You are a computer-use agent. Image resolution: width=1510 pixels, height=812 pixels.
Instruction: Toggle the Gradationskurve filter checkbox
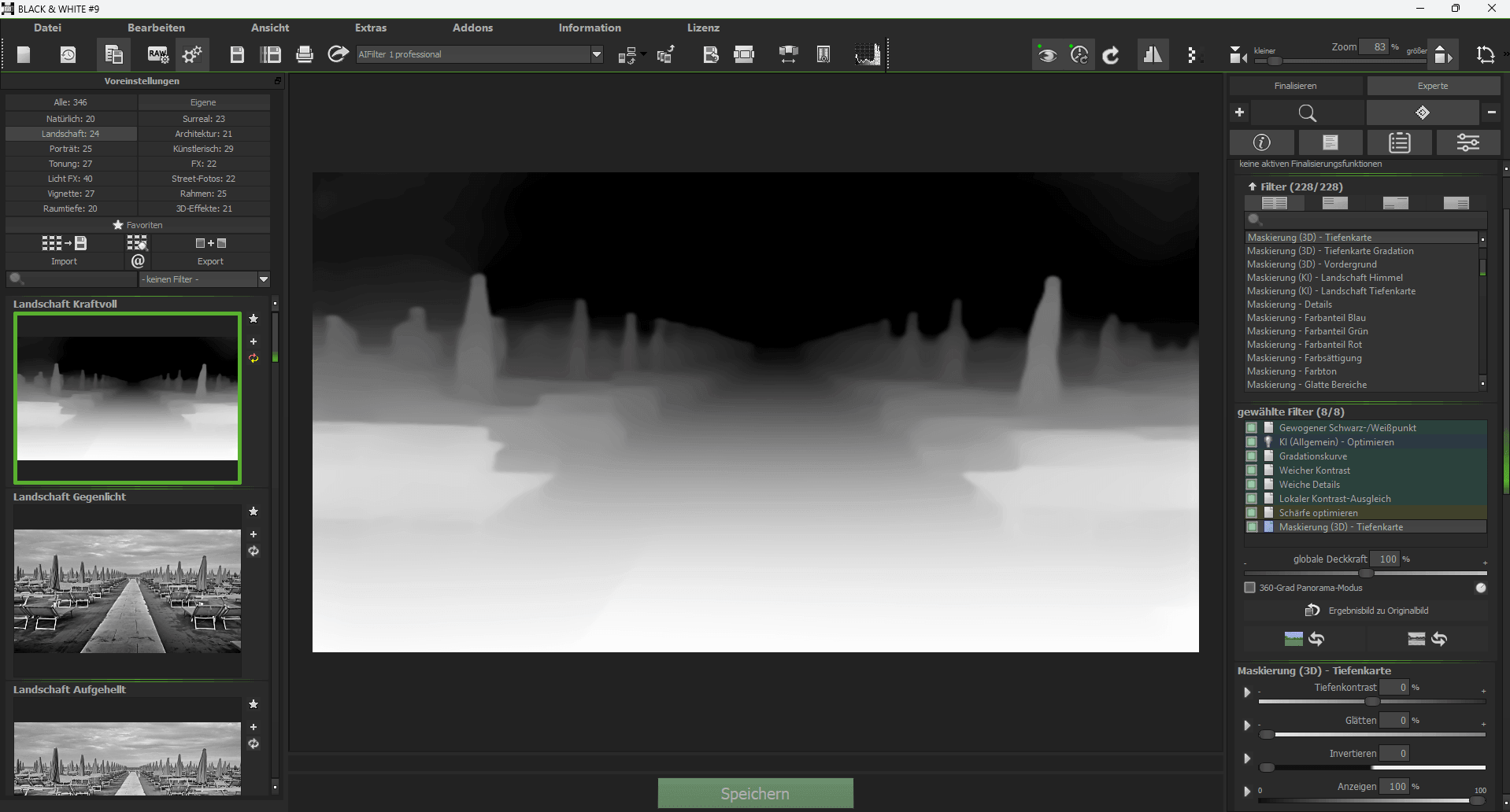[1251, 456]
